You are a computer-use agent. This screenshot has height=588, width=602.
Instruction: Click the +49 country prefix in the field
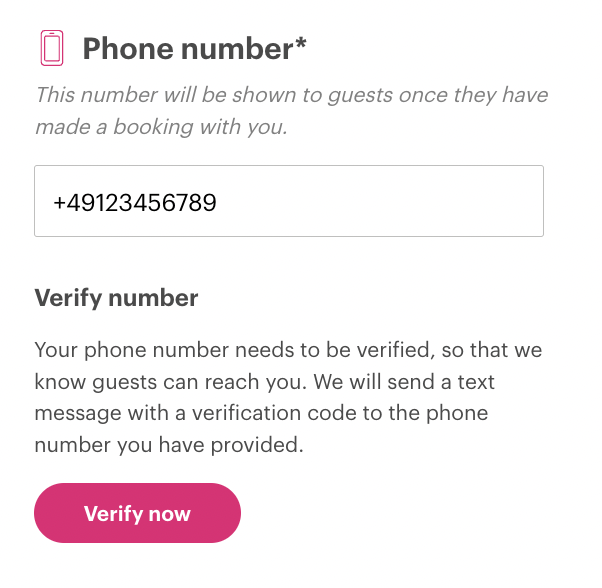point(72,203)
